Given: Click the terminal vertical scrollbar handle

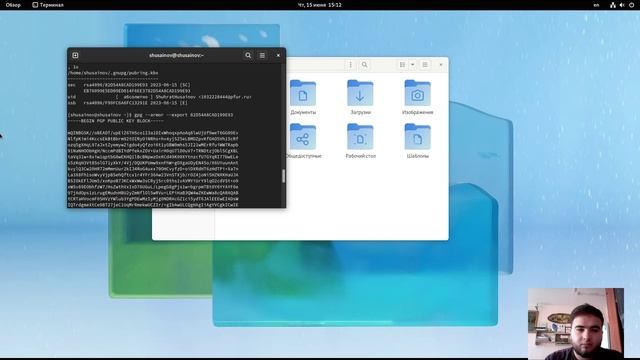Looking at the screenshot, I should (283, 176).
